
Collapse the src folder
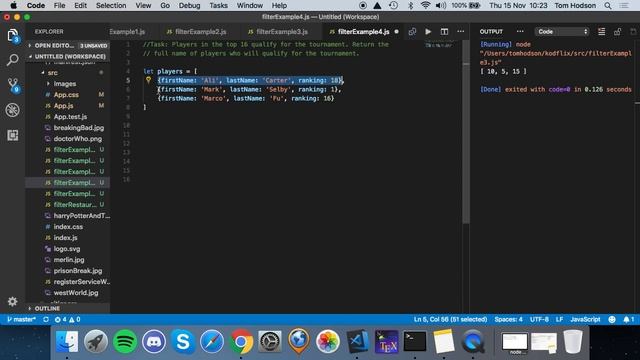52,73
